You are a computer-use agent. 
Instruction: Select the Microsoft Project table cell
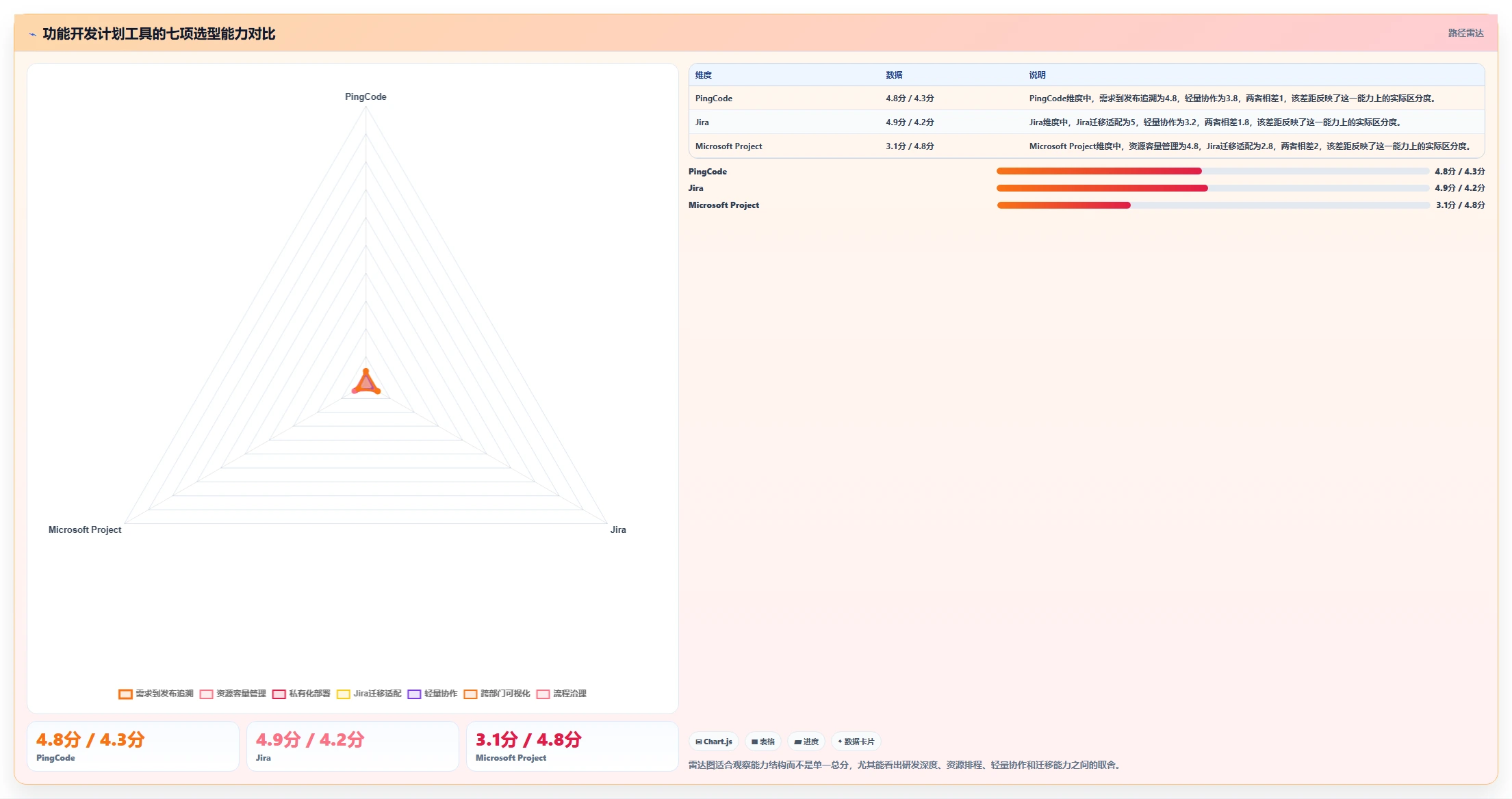729,146
